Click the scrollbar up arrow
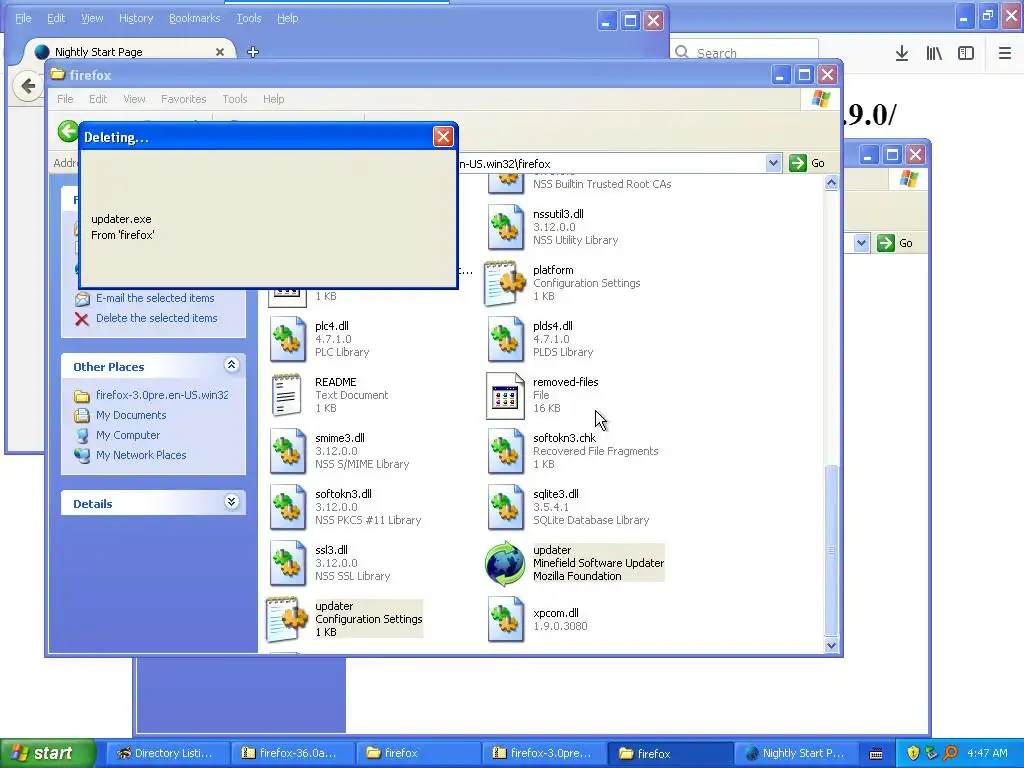 point(831,184)
